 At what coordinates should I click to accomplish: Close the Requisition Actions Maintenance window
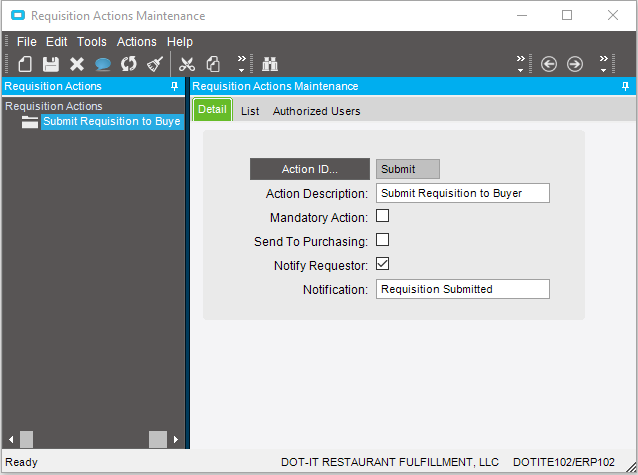(x=613, y=15)
